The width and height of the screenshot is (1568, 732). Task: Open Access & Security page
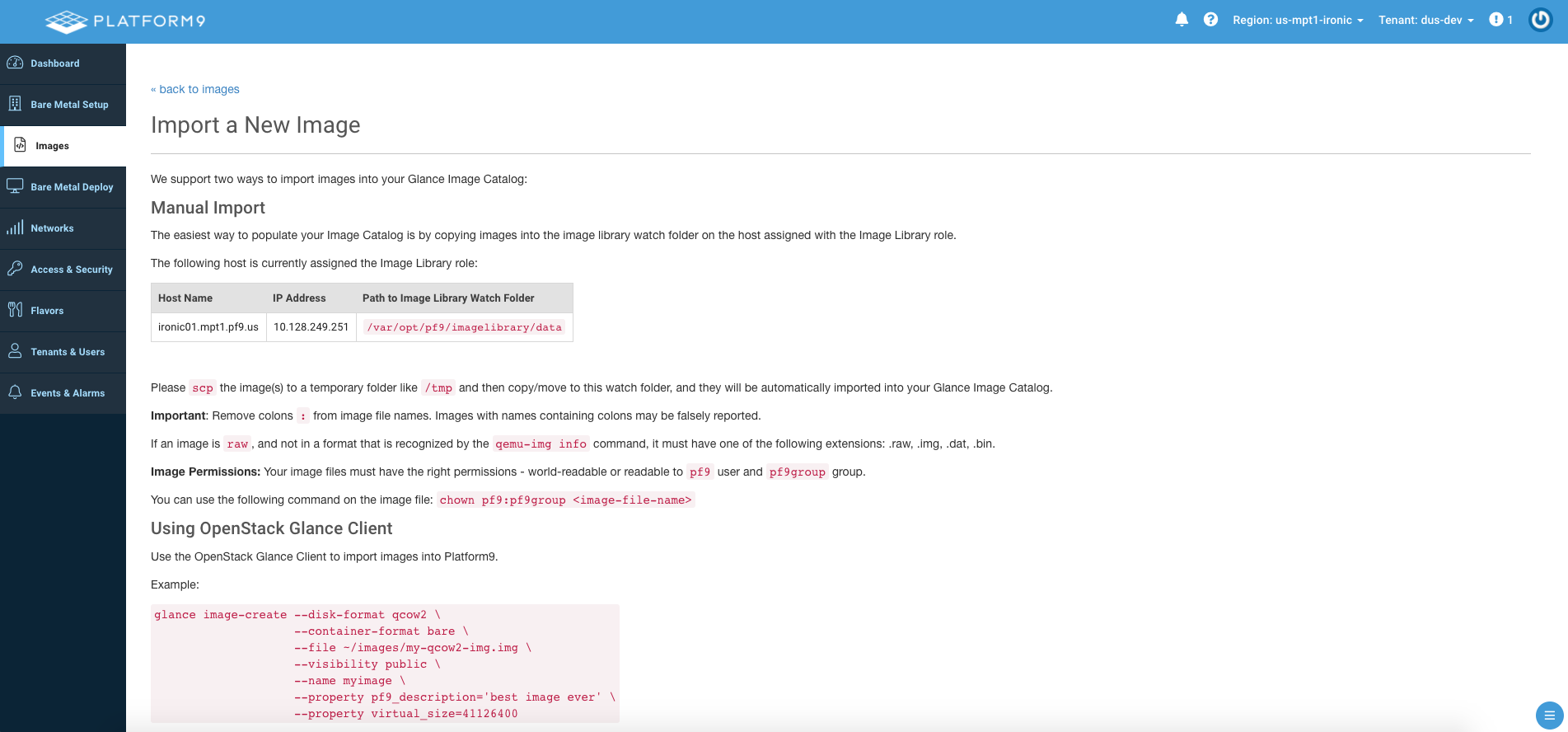coord(63,270)
